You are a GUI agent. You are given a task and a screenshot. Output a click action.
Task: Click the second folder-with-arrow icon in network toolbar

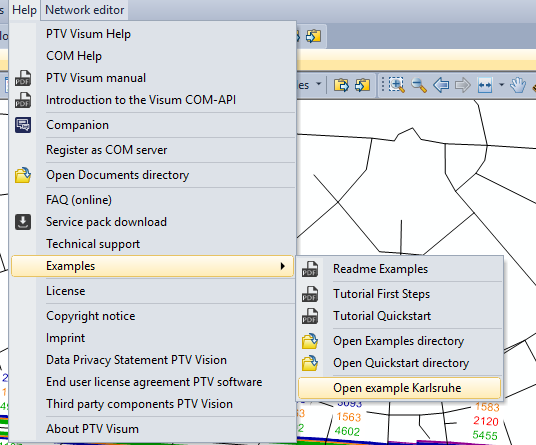click(x=362, y=85)
